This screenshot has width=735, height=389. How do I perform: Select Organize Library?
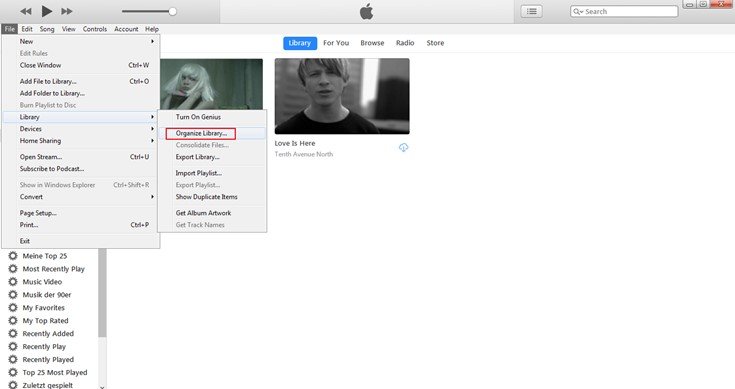(x=212, y=134)
